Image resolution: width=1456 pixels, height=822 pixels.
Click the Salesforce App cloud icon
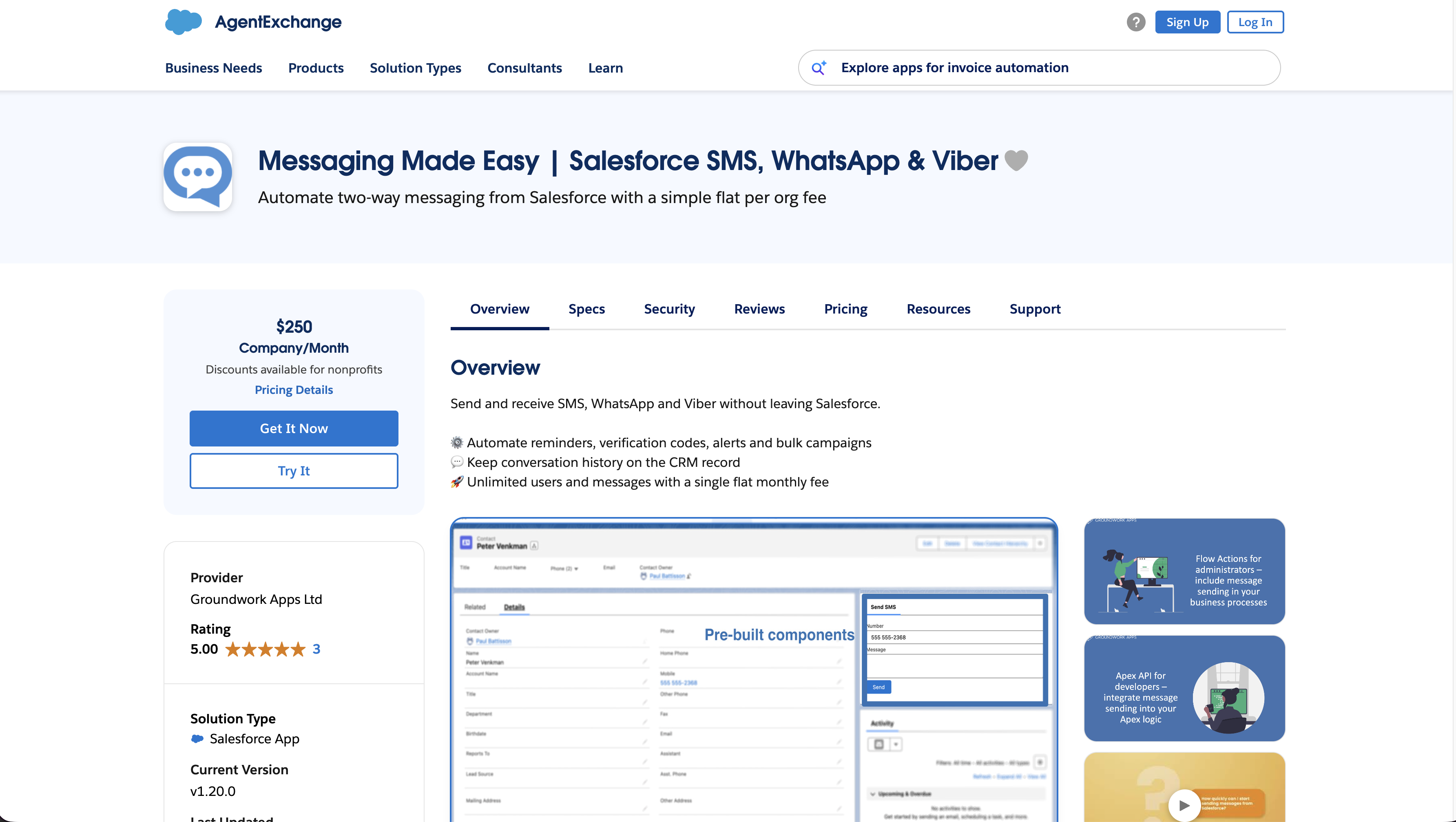tap(197, 739)
